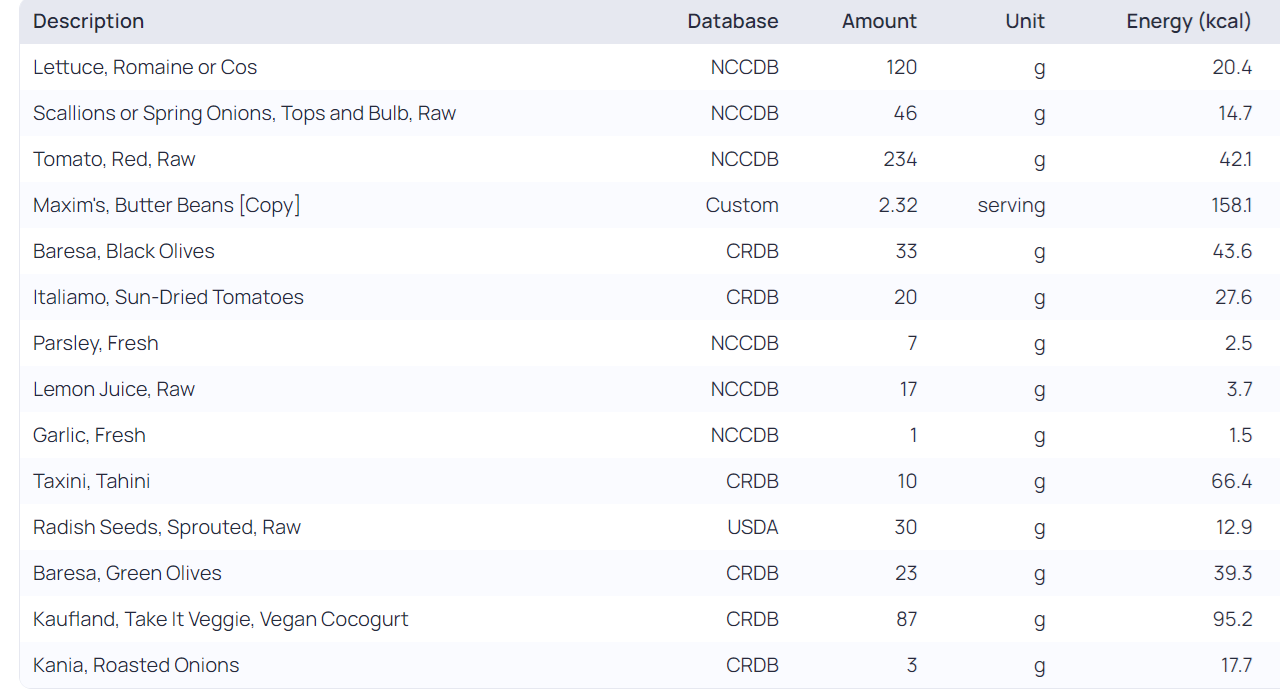
Task: Click the Kania, Roasted Onions row
Action: 136,665
